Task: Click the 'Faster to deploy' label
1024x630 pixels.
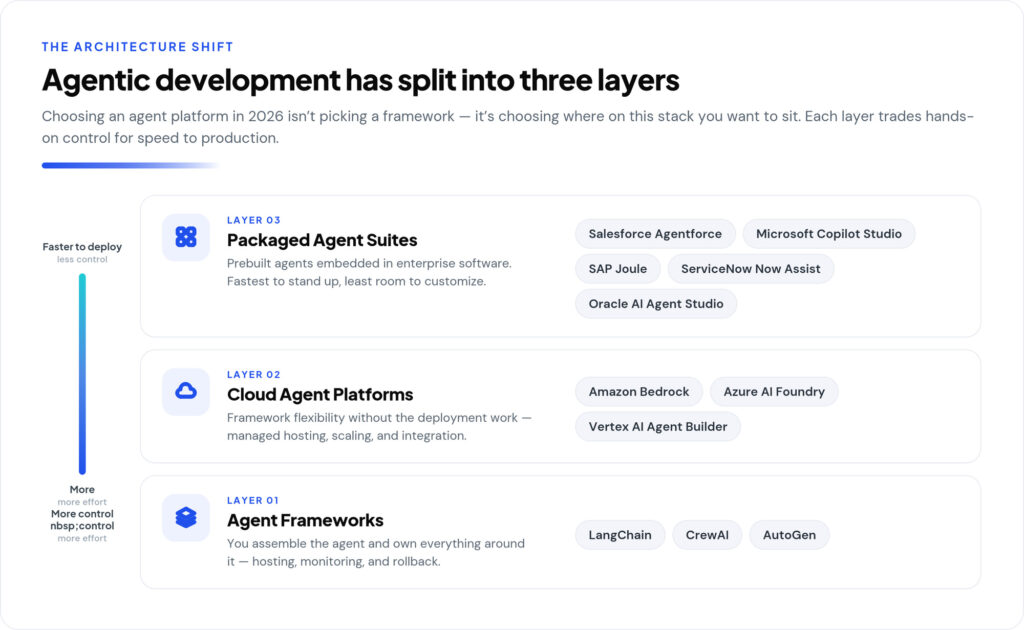Action: [x=82, y=247]
